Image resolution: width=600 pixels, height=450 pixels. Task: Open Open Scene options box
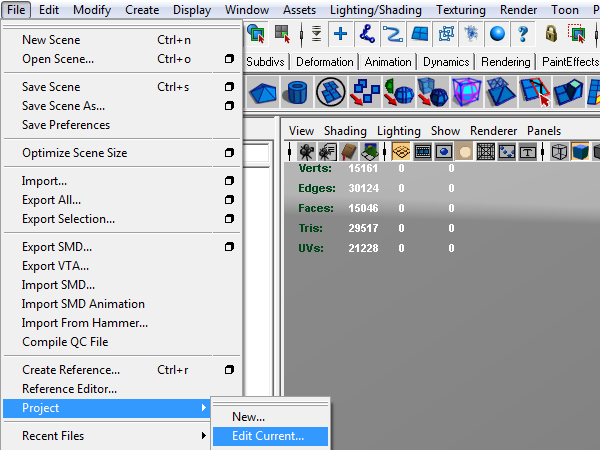(229, 59)
